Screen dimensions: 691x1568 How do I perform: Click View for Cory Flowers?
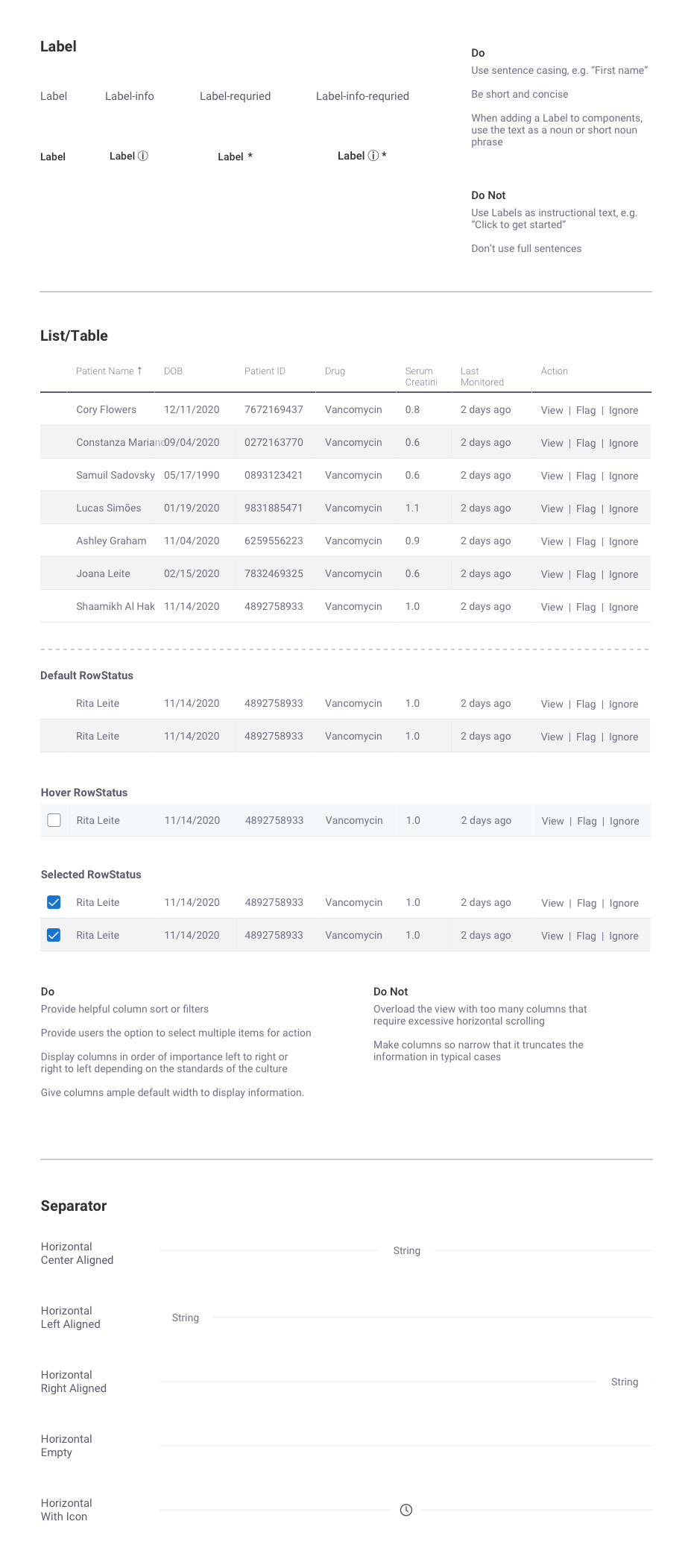click(x=552, y=410)
